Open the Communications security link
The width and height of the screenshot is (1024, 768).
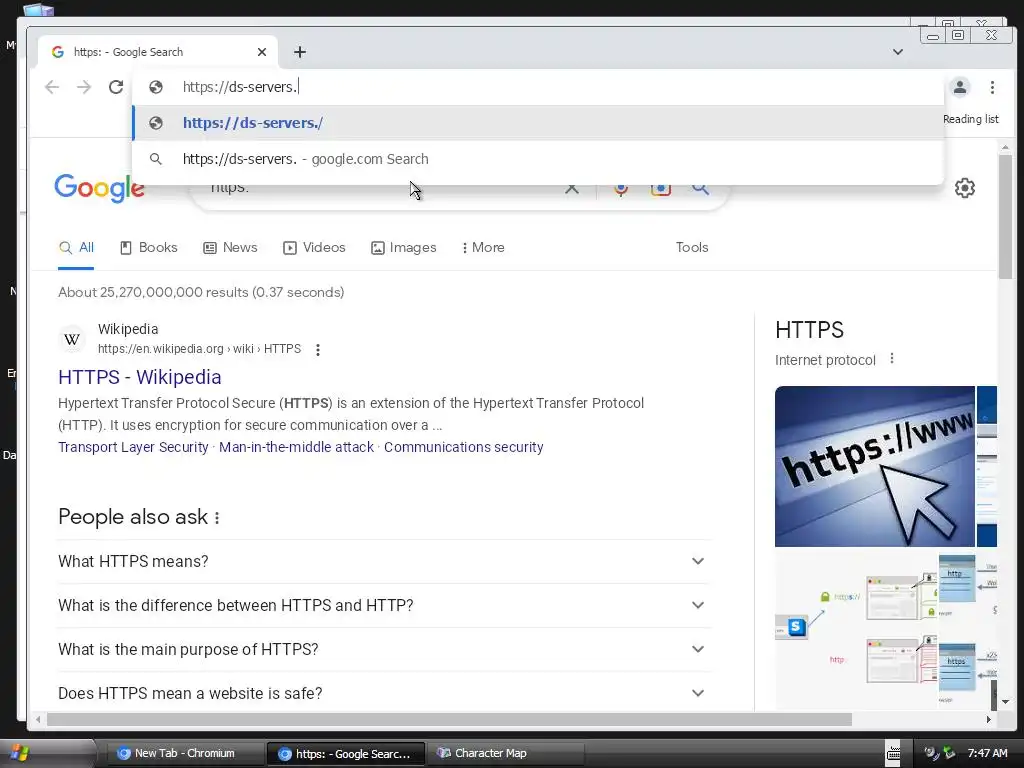[x=464, y=447]
